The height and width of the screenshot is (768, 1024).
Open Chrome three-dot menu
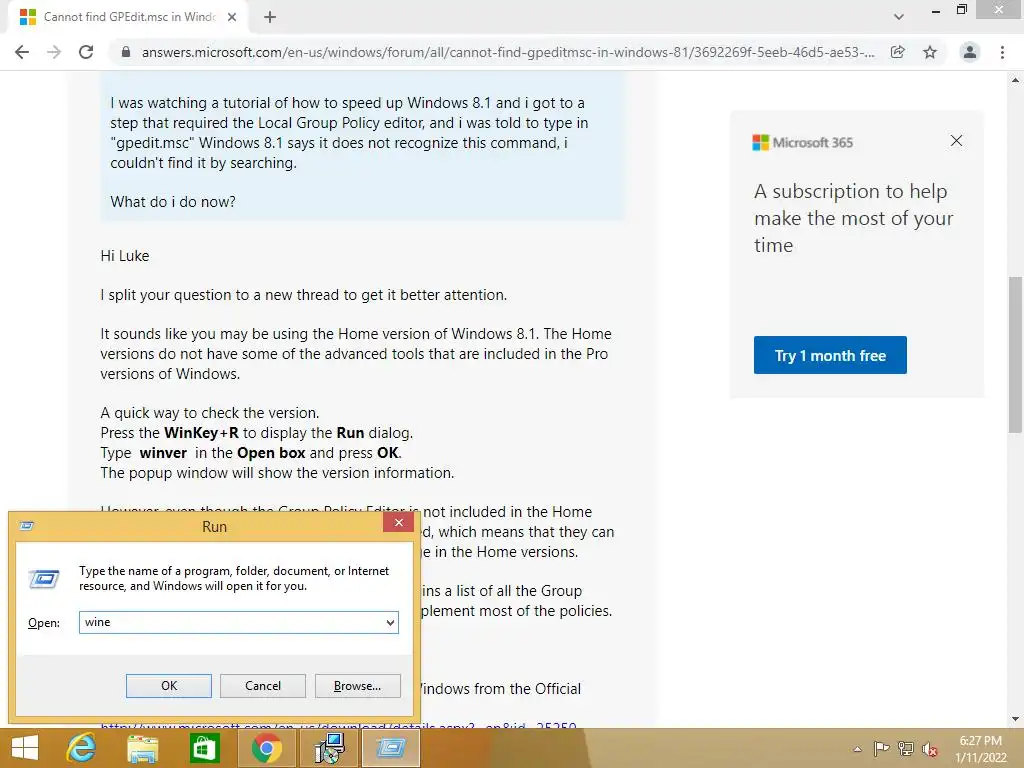click(1002, 52)
